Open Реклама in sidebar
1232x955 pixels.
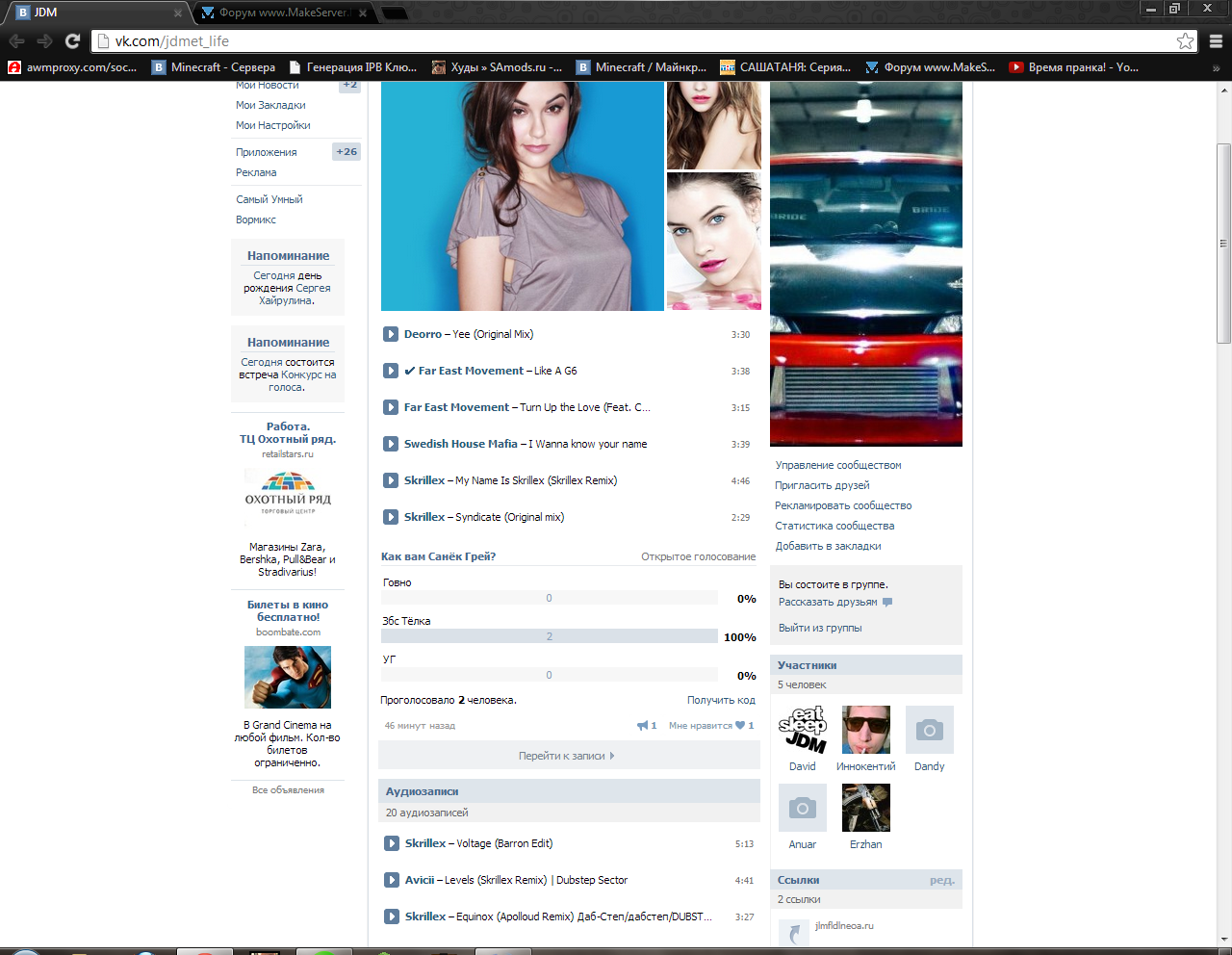(x=256, y=172)
